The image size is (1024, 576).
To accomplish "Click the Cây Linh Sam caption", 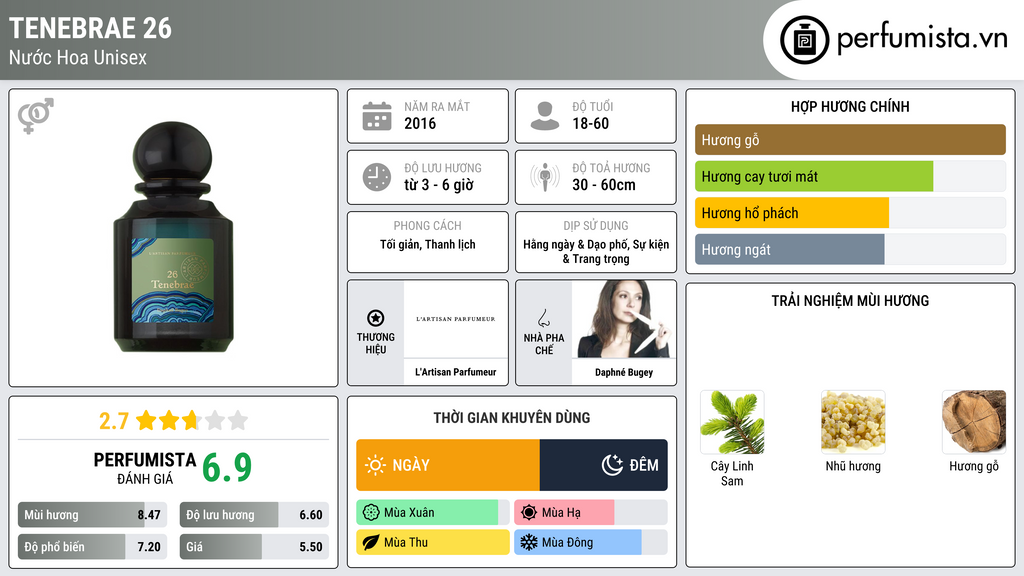I will [732, 473].
